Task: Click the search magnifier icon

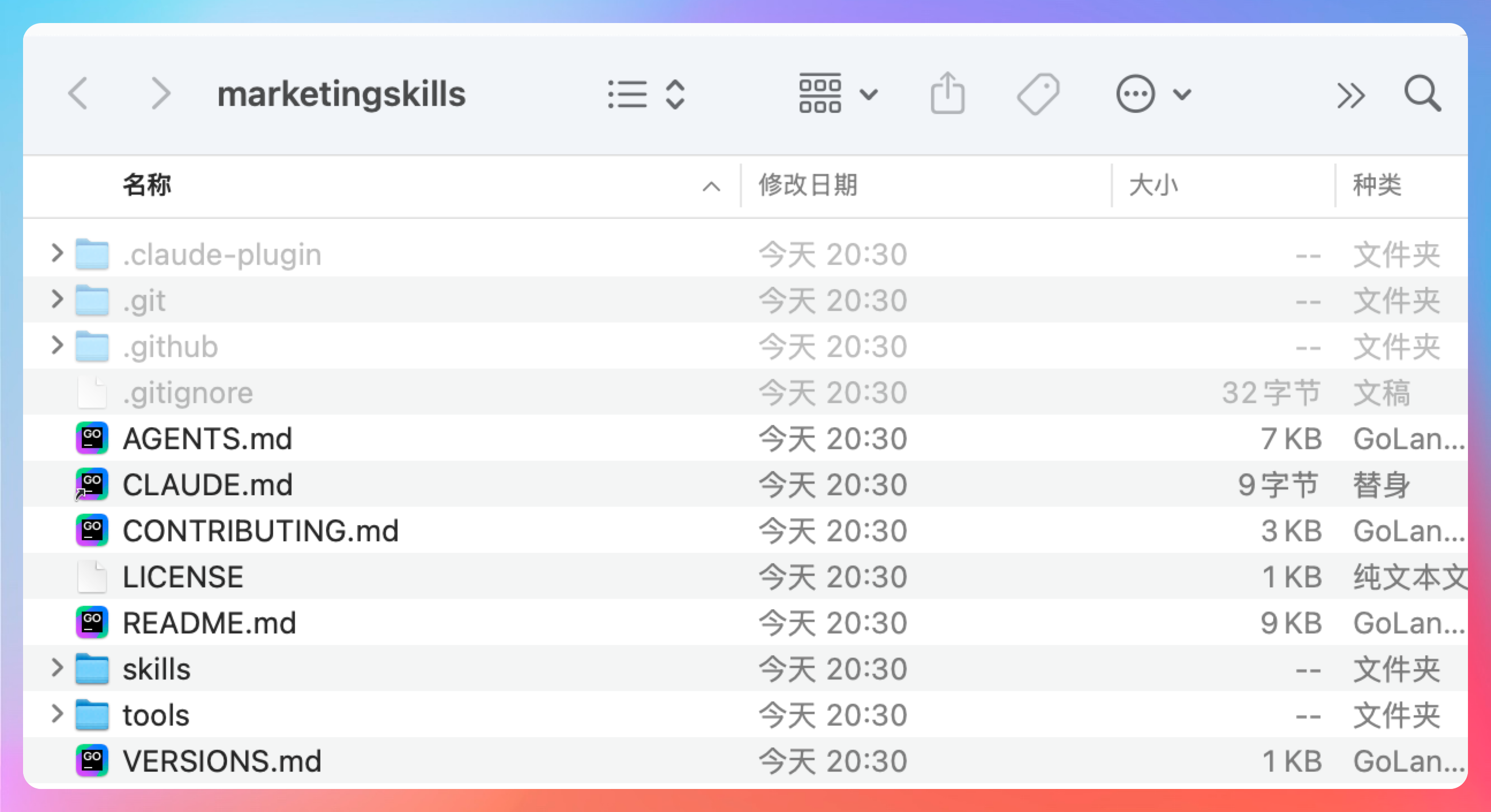Action: pos(1422,94)
